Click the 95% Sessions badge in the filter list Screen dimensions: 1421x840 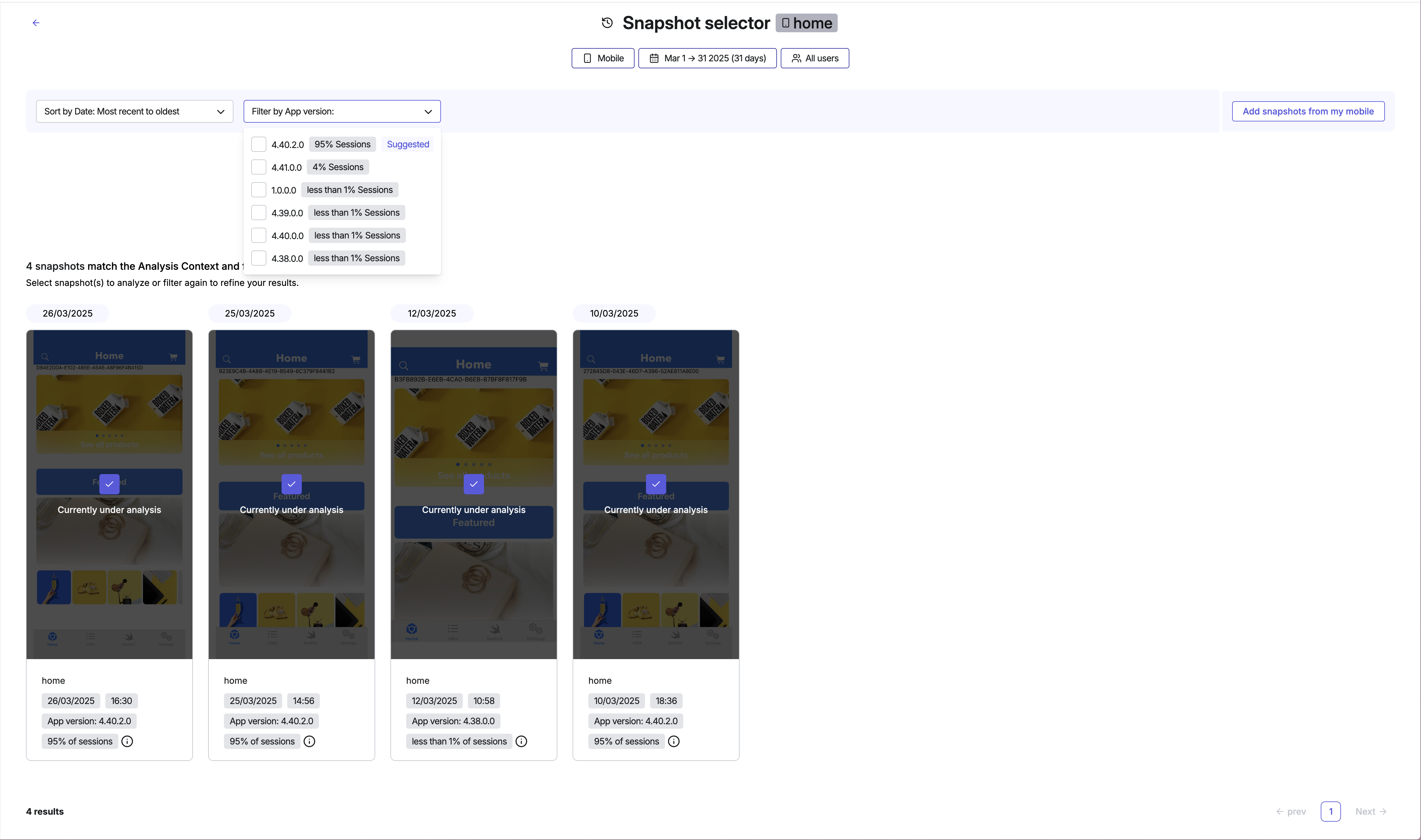pos(343,144)
